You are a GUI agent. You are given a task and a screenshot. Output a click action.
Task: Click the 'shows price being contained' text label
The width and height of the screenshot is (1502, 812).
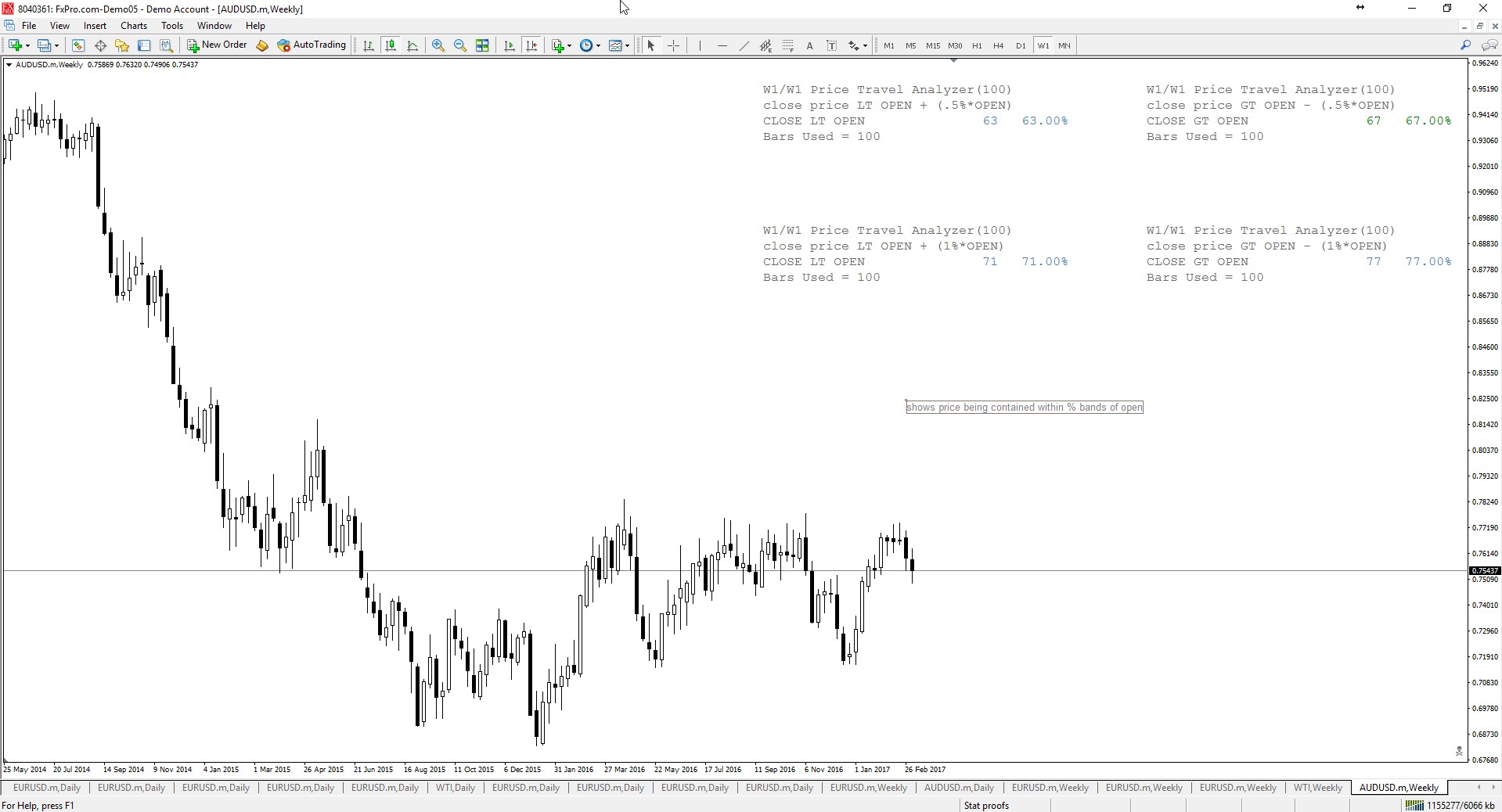pyautogui.click(x=1024, y=408)
